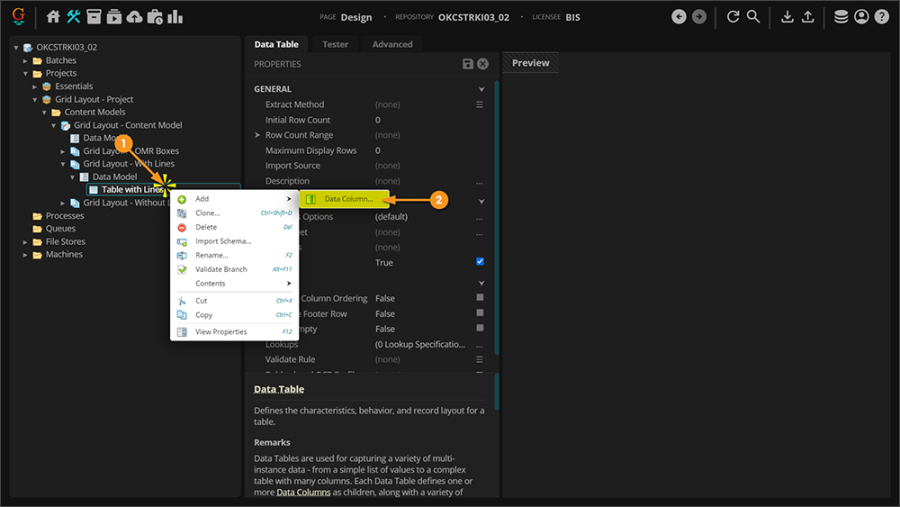
Task: Open the help question mark icon
Action: [881, 17]
